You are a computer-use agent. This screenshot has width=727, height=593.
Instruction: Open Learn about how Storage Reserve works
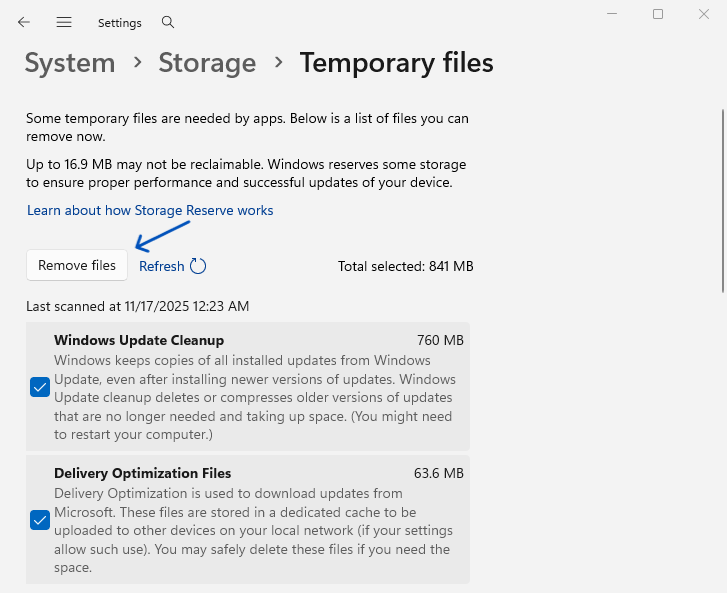(150, 210)
